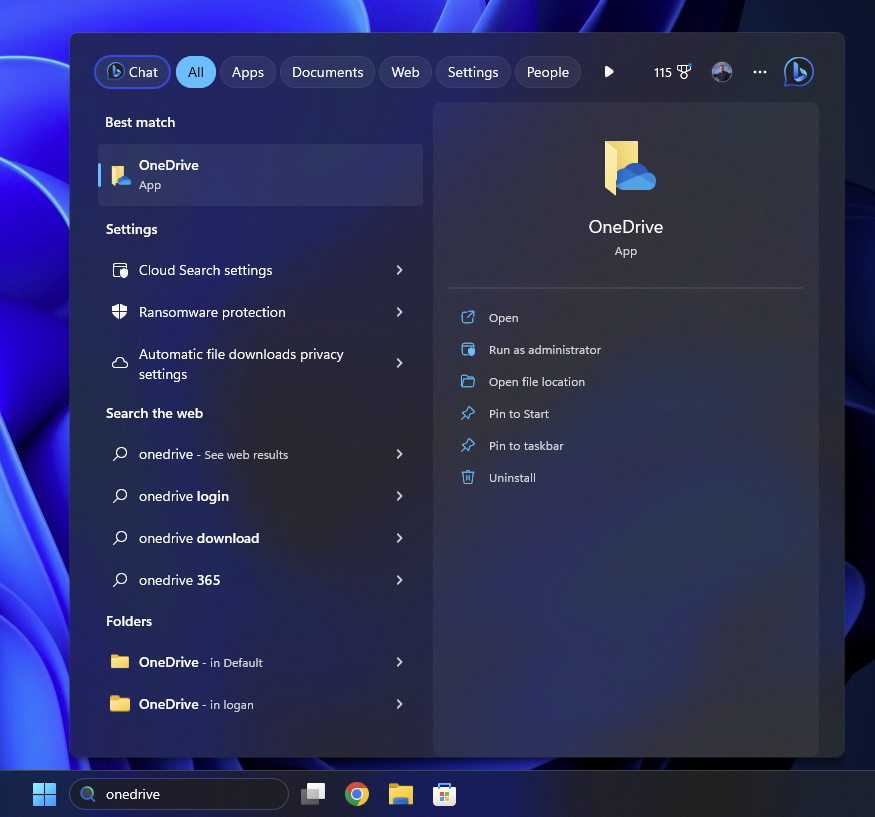Expand the onedrive See web results chevron
Image resolution: width=875 pixels, height=817 pixels.
point(400,454)
